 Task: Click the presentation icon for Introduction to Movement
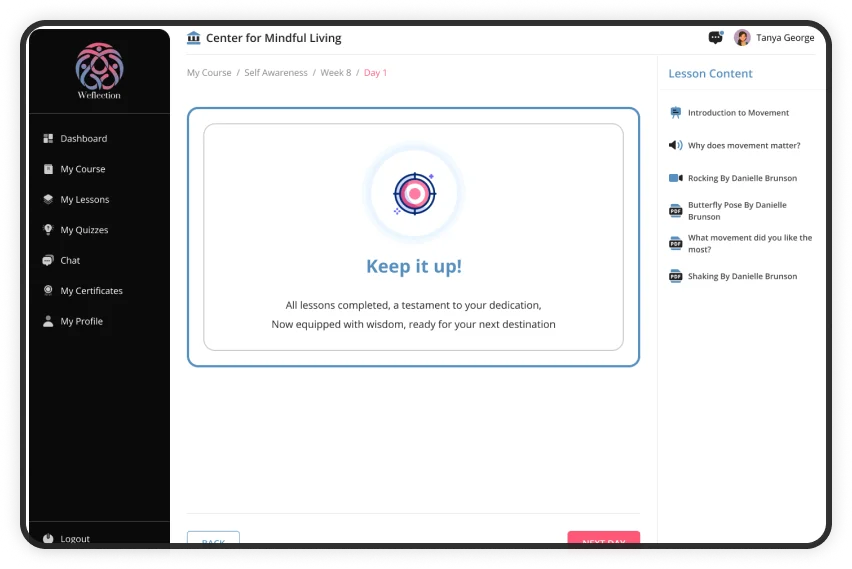pos(675,113)
